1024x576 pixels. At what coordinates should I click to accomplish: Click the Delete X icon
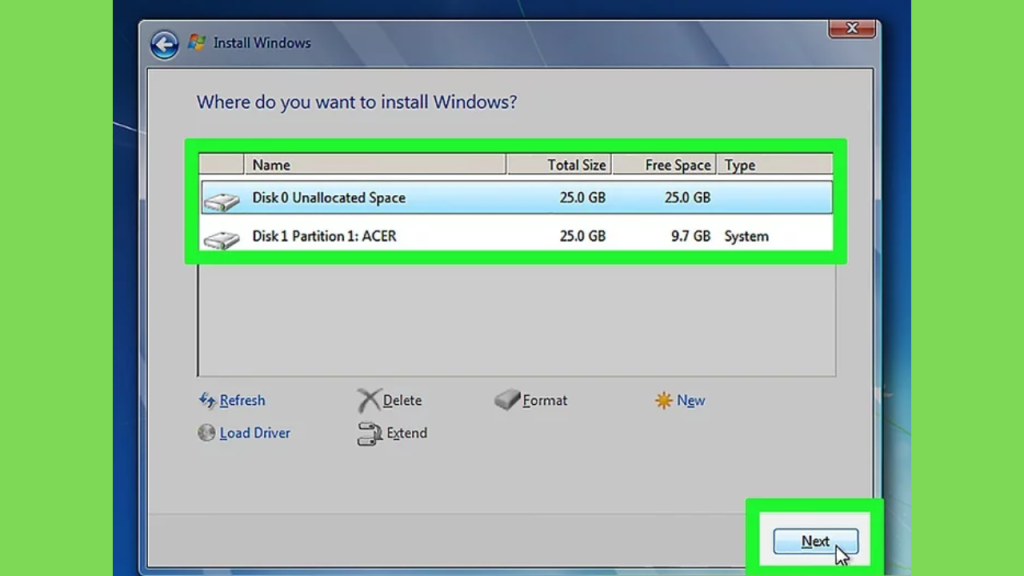368,400
